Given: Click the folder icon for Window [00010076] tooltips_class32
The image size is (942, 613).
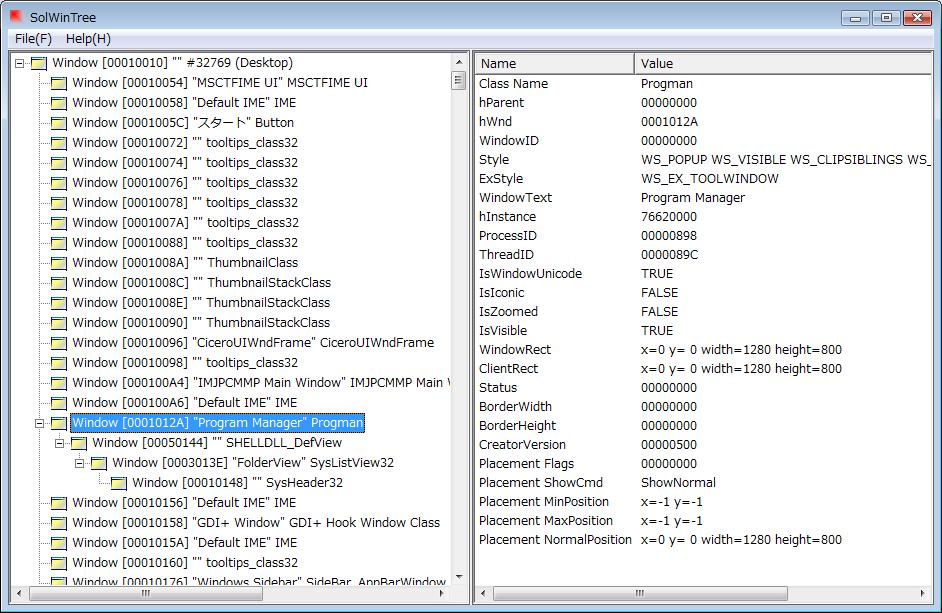Looking at the screenshot, I should point(59,183).
